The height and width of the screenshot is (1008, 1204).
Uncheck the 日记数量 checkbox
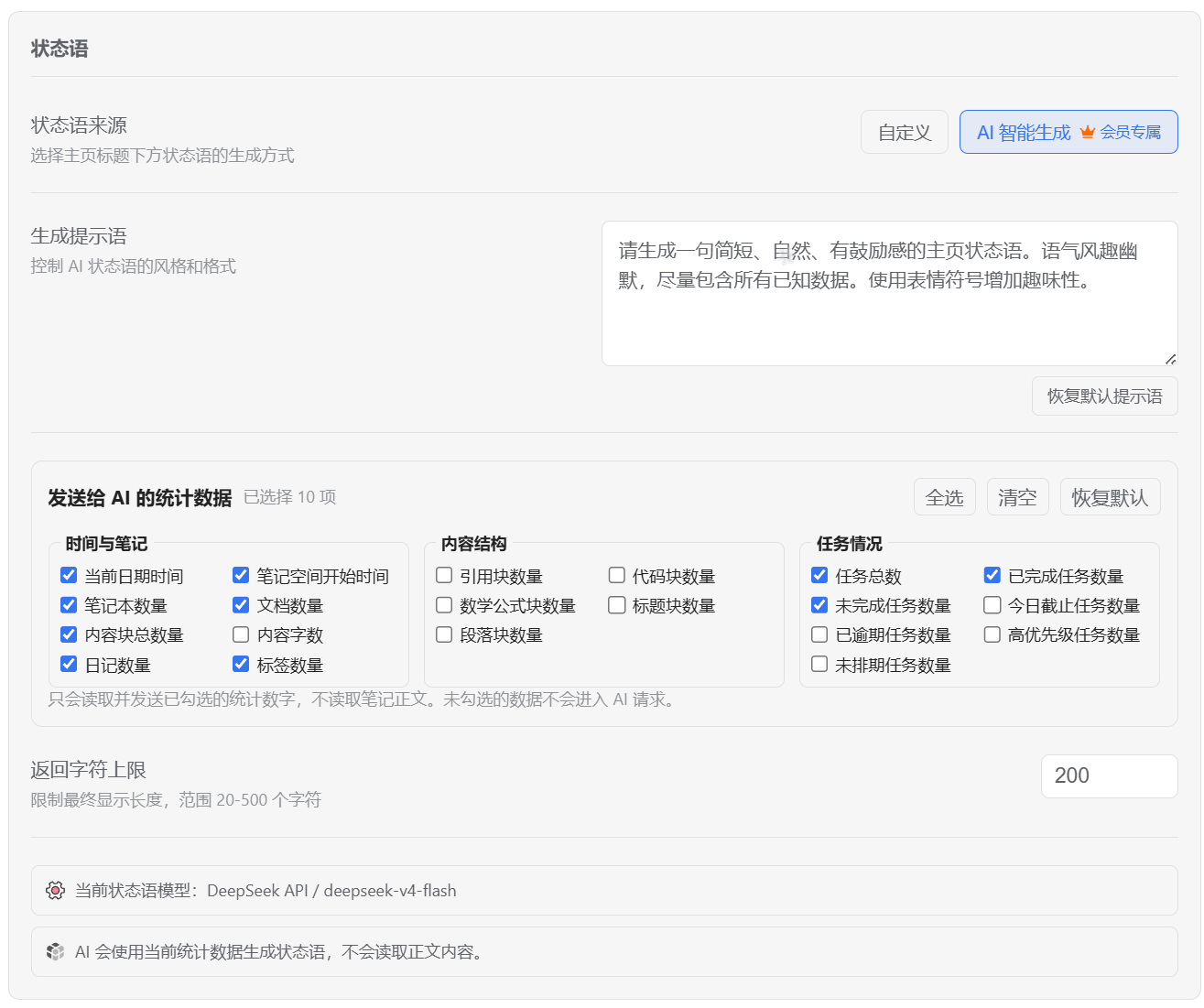click(x=69, y=664)
